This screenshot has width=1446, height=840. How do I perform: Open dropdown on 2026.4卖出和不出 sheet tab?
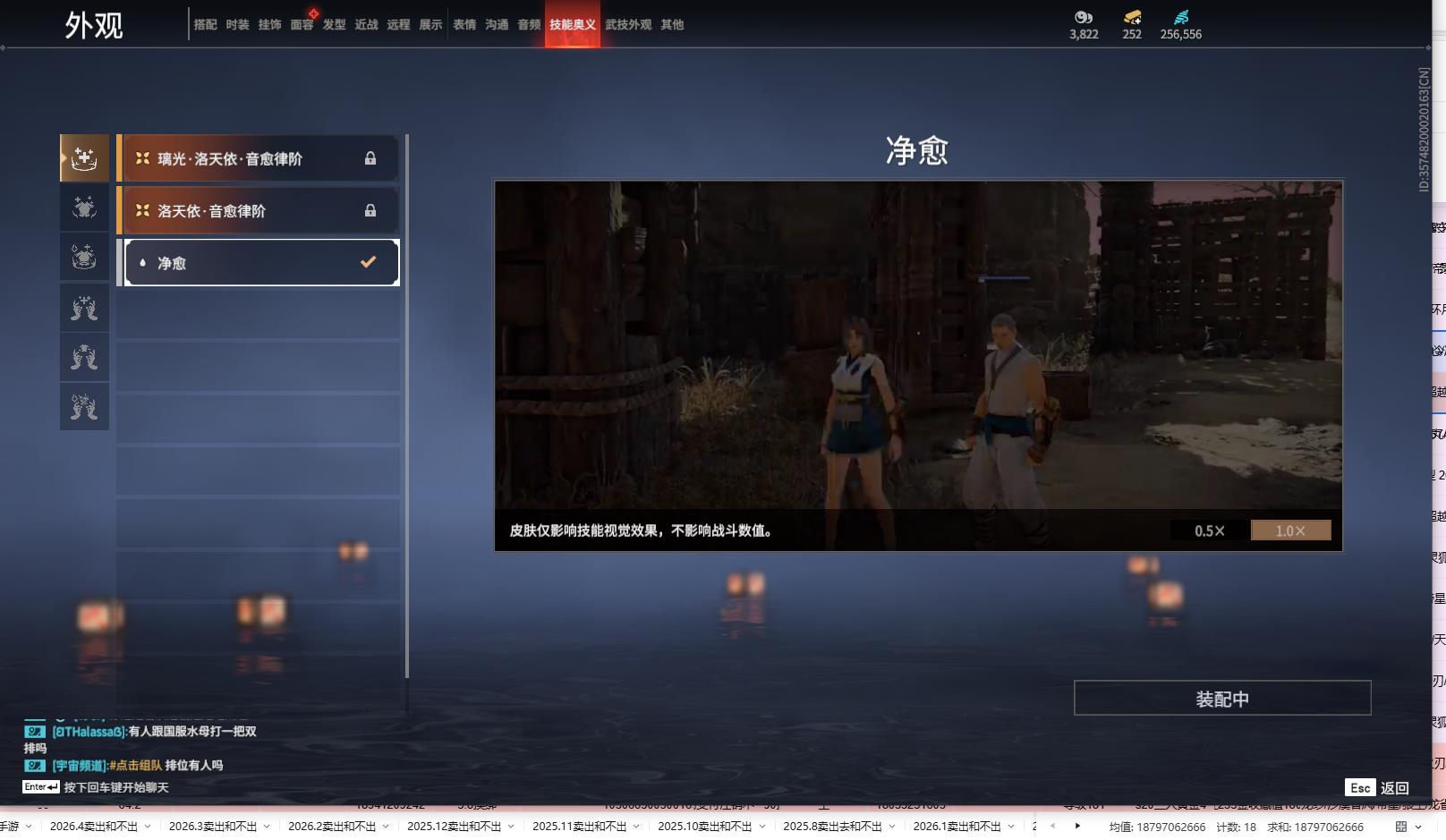pyautogui.click(x=148, y=827)
